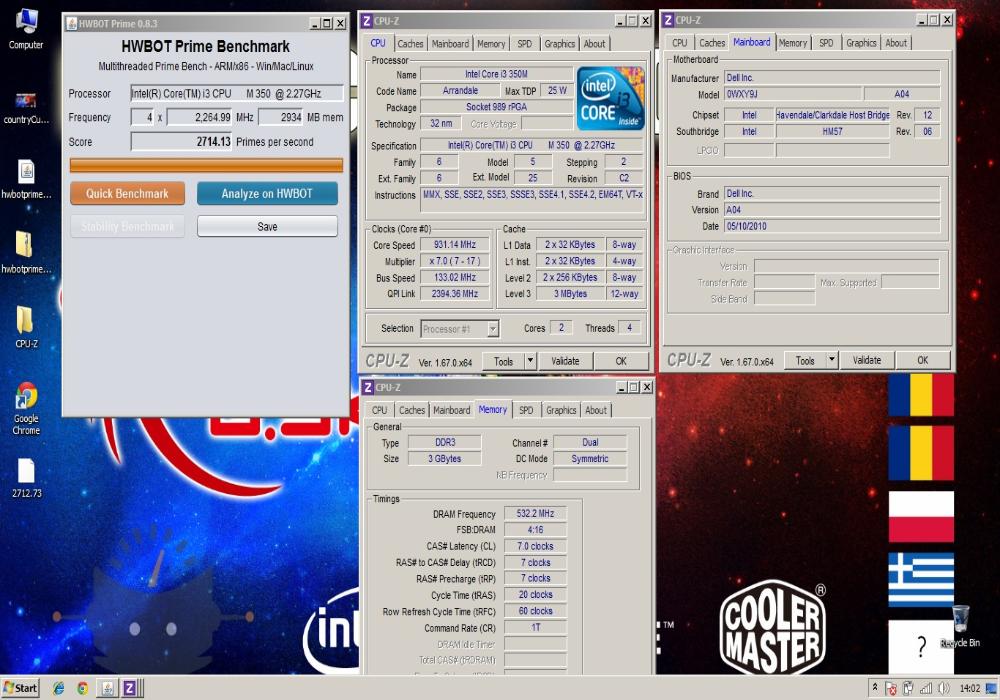Click the HM57 southbridge value

point(832,131)
